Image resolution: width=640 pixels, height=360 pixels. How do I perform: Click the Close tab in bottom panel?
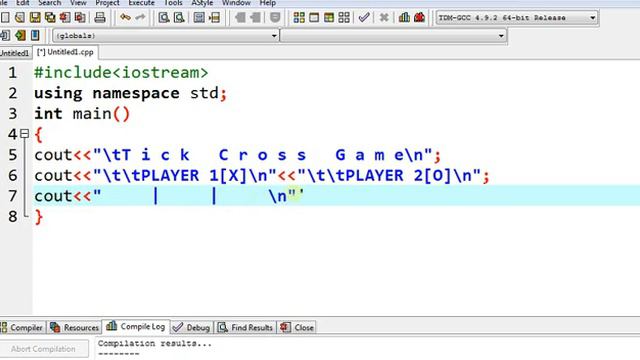(298, 327)
